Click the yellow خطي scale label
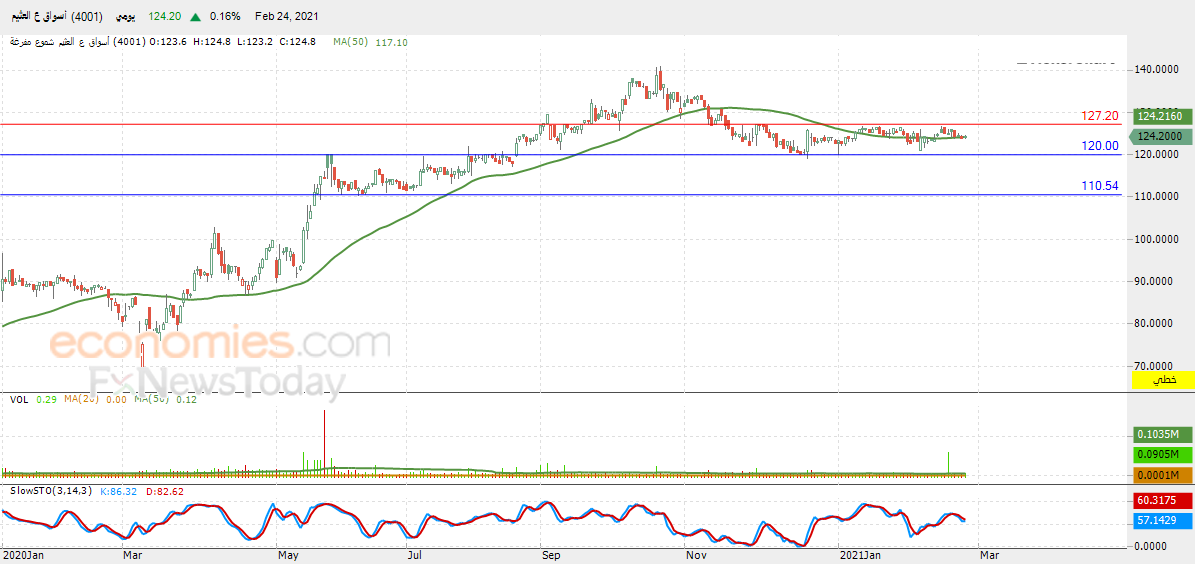 coord(1161,378)
